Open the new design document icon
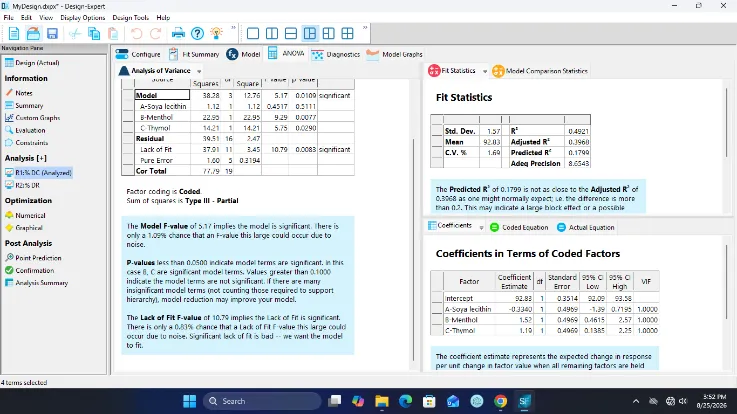Image resolution: width=737 pixels, height=414 pixels. (14, 33)
